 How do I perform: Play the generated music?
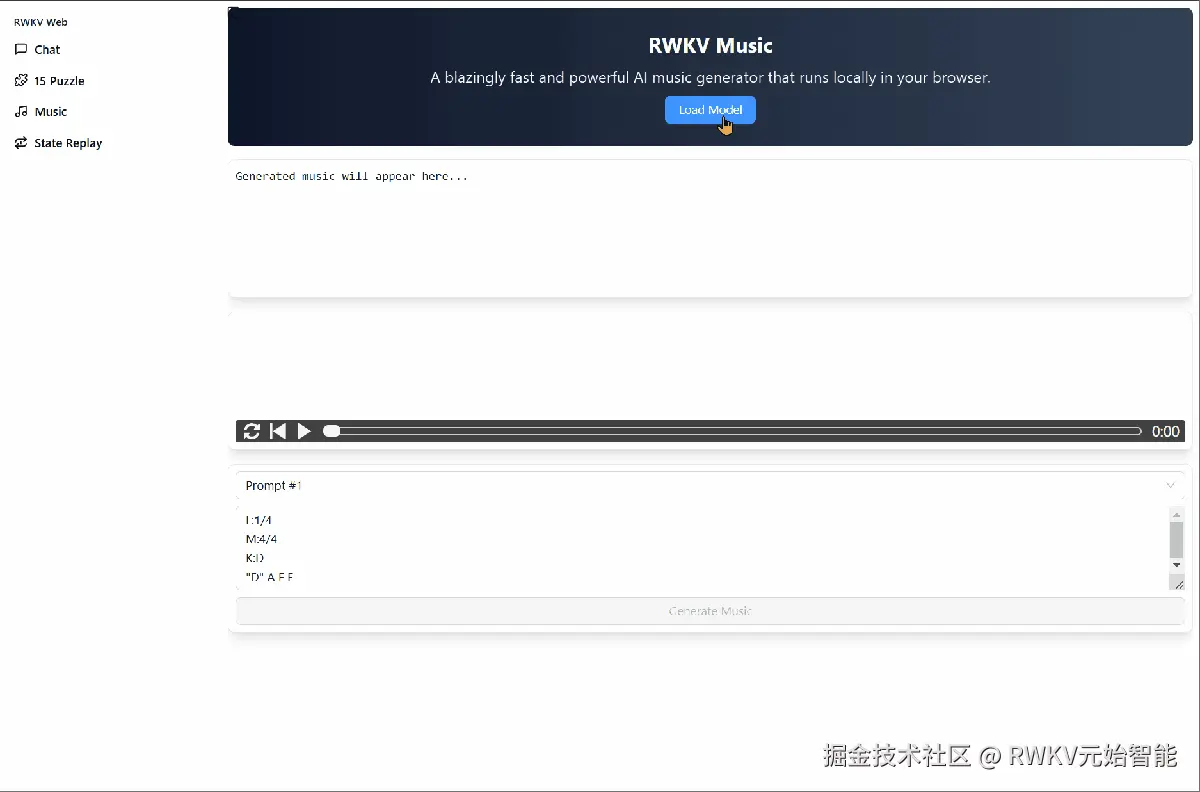tap(304, 431)
